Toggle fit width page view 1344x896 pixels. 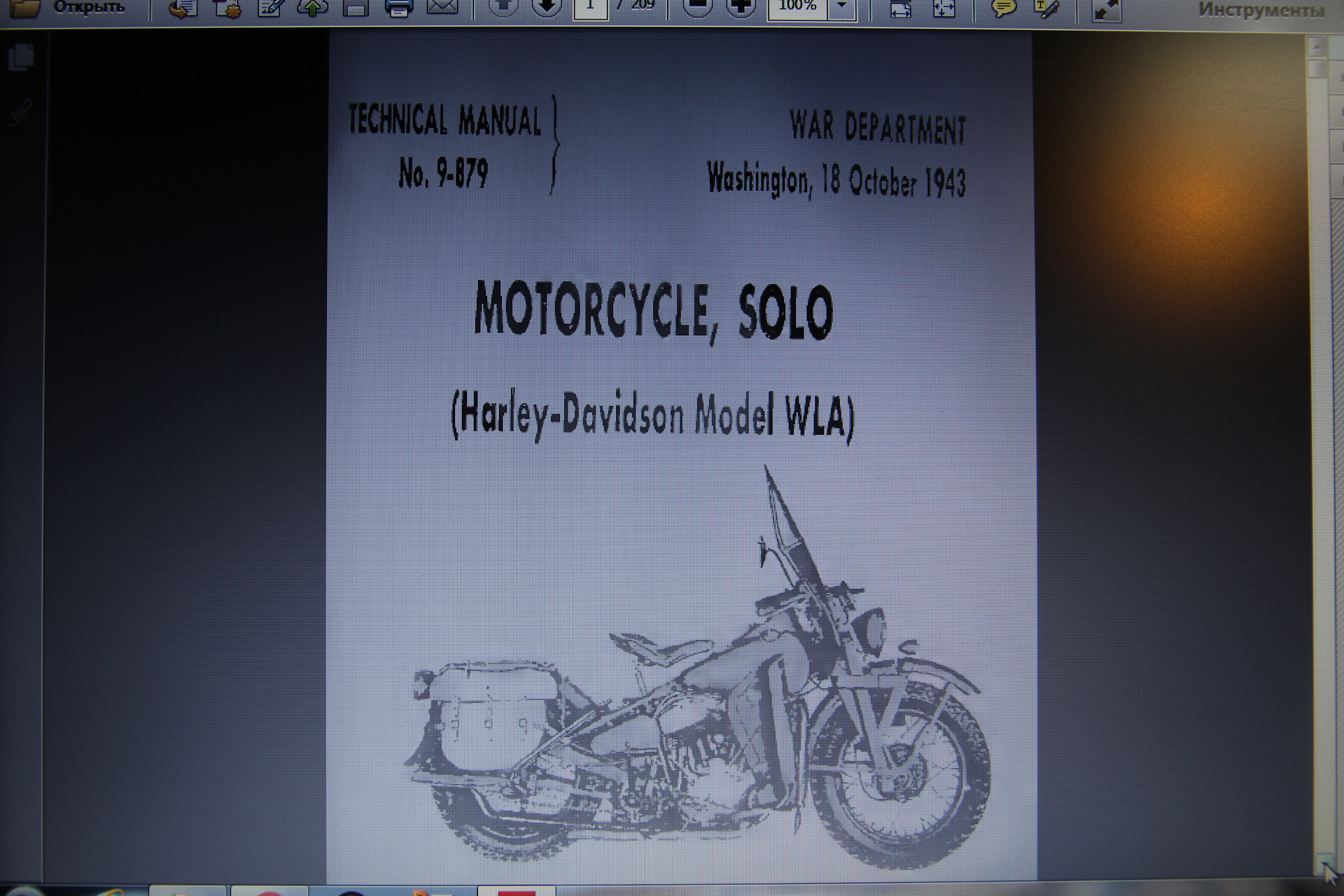(x=900, y=8)
